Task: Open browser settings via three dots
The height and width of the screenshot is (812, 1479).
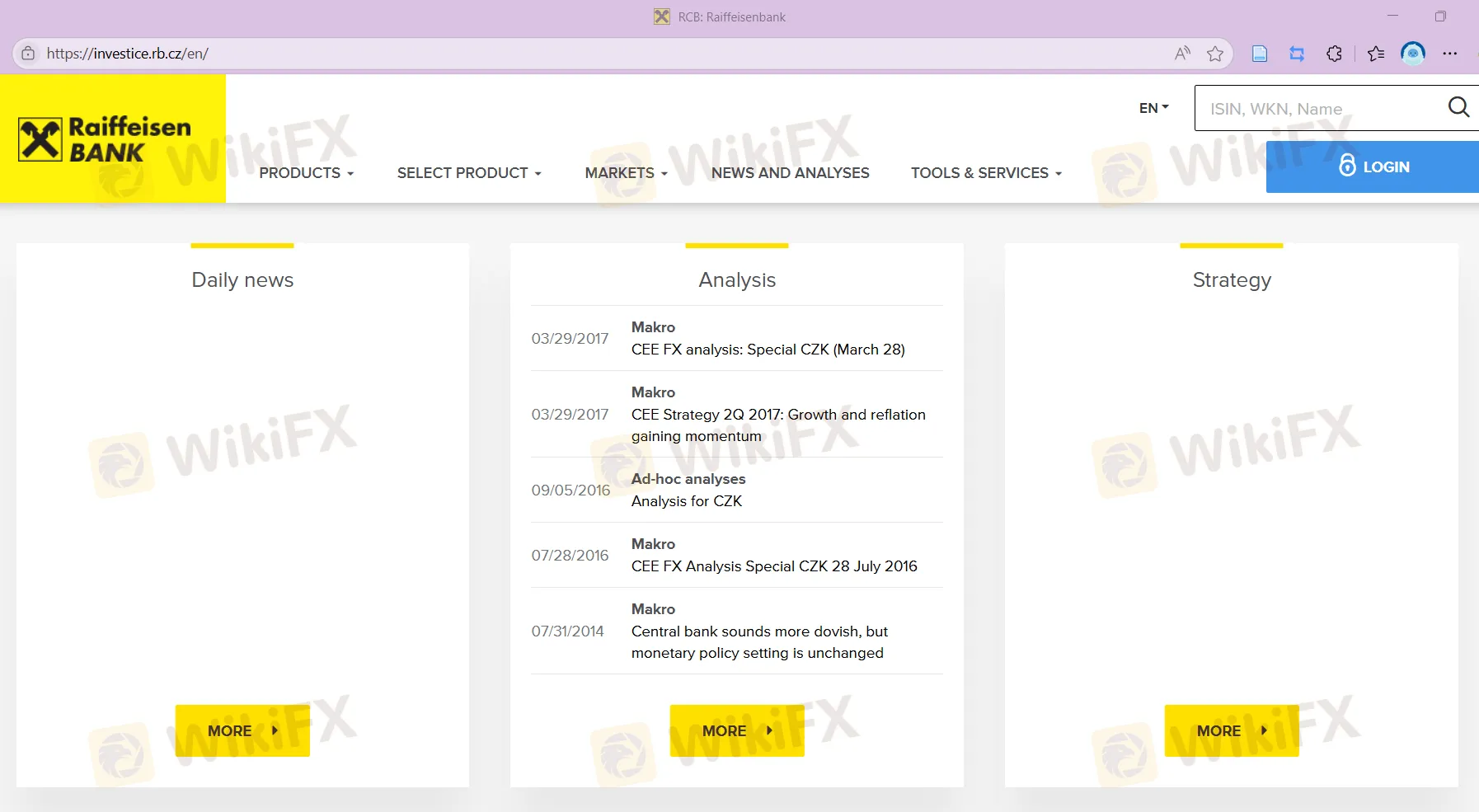Action: coord(1450,53)
